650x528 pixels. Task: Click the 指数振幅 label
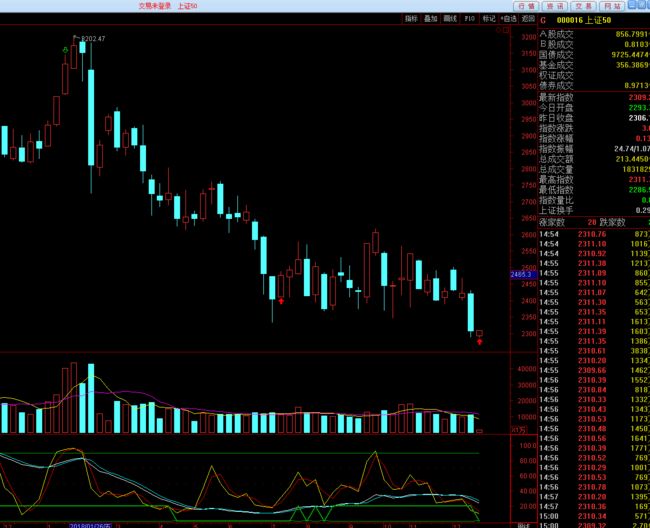pyautogui.click(x=556, y=149)
